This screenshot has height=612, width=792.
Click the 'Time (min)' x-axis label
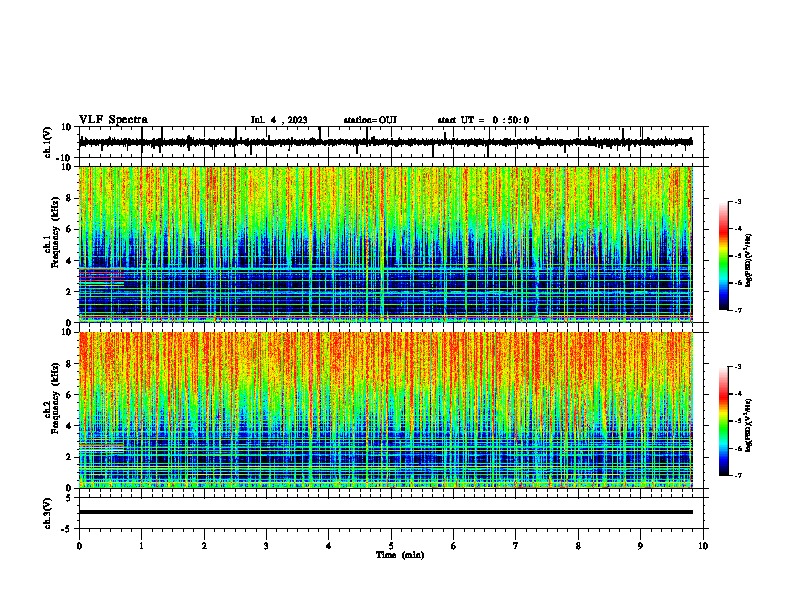(x=400, y=555)
